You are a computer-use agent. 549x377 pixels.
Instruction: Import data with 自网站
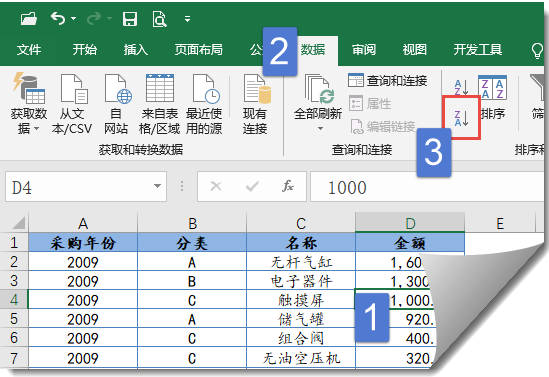[116, 104]
